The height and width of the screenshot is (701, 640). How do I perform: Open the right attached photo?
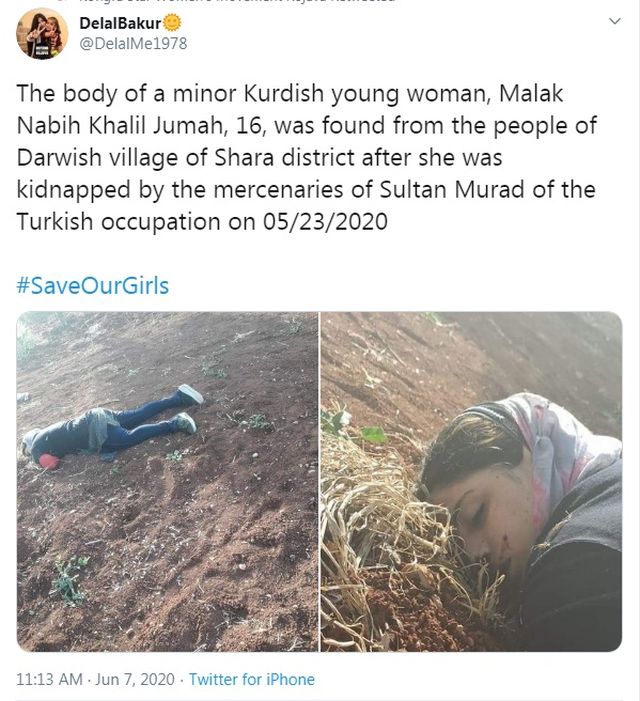[x=472, y=481]
